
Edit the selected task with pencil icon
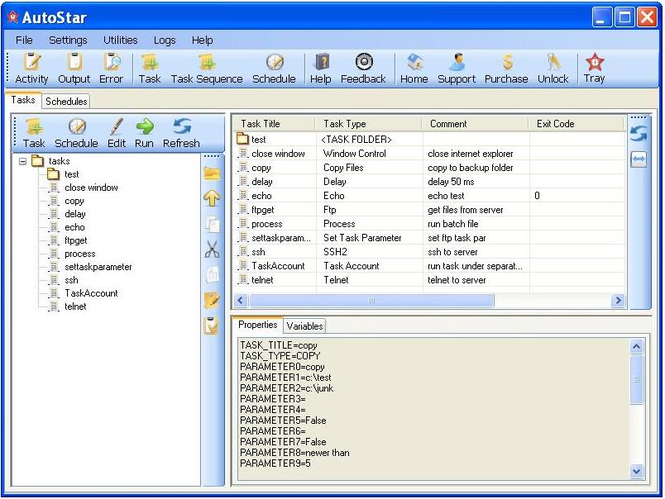[x=116, y=133]
